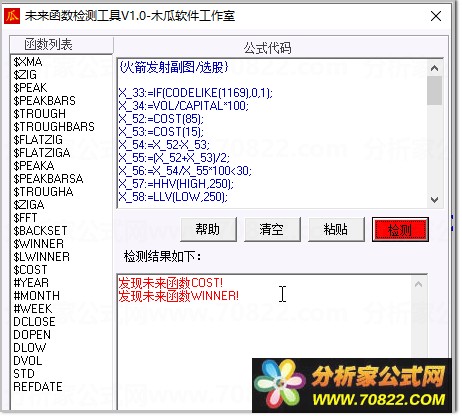Click the code box scroll down arrow
This screenshot has height=416, width=462.
pos(434,200)
